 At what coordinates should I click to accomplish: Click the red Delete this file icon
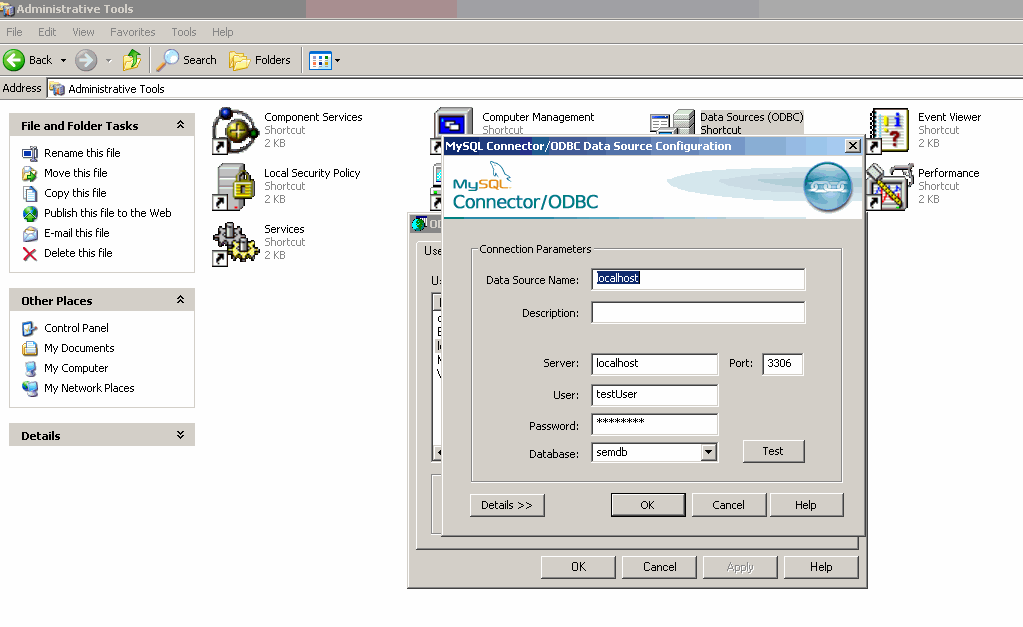(30, 254)
